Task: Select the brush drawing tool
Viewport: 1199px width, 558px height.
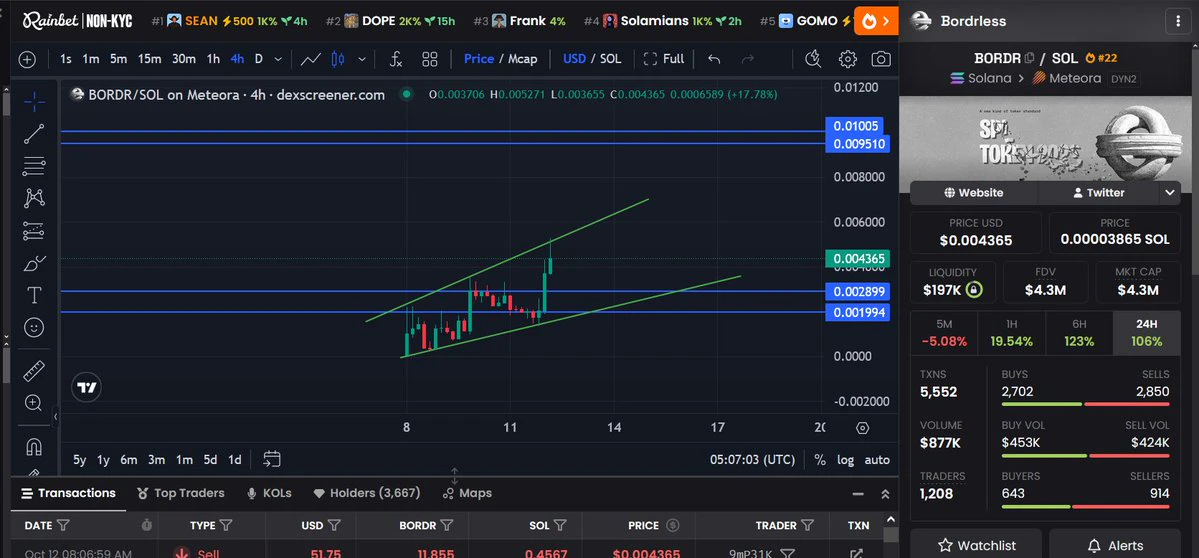Action: click(x=34, y=264)
